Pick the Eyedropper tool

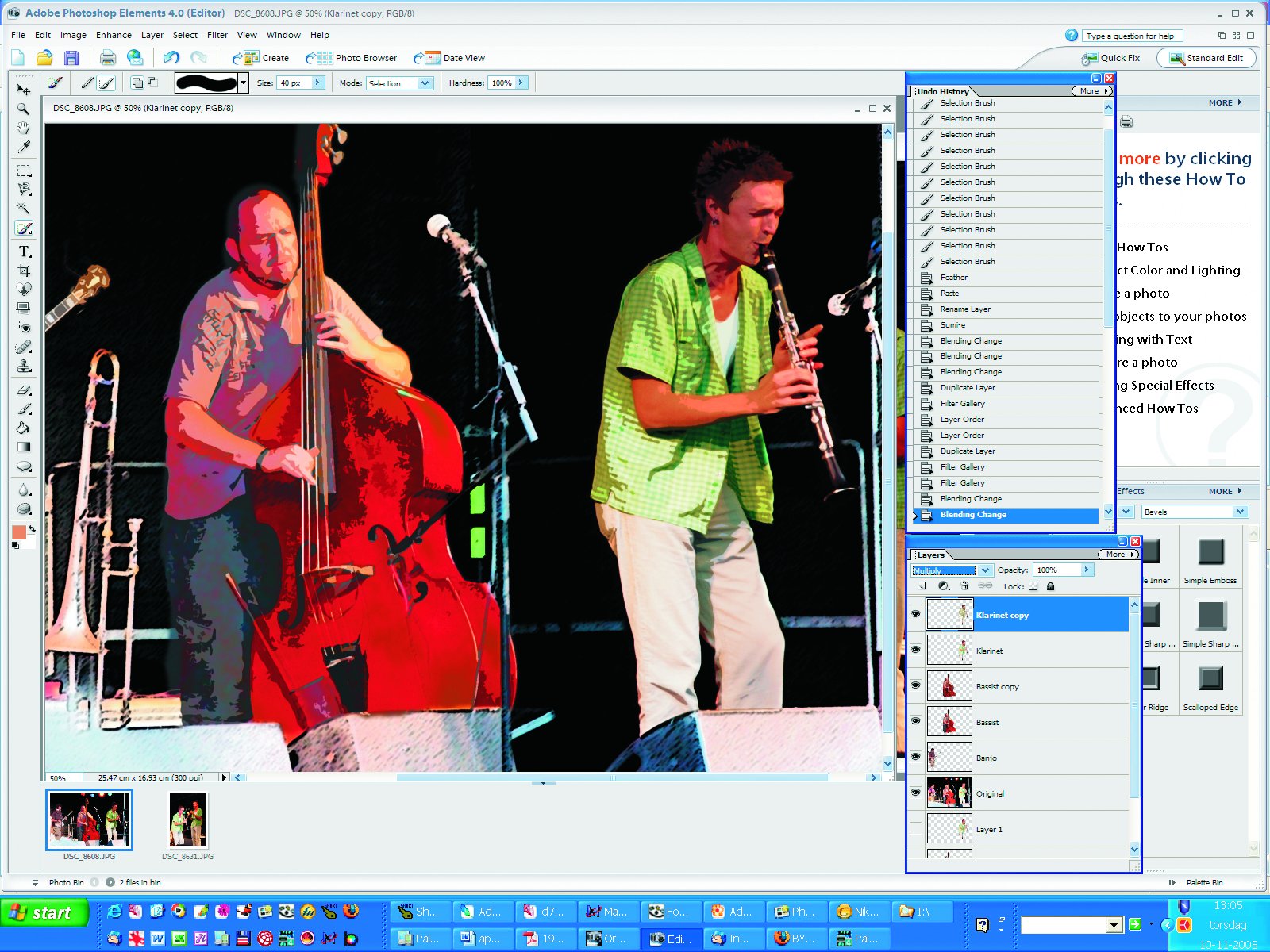tap(24, 148)
